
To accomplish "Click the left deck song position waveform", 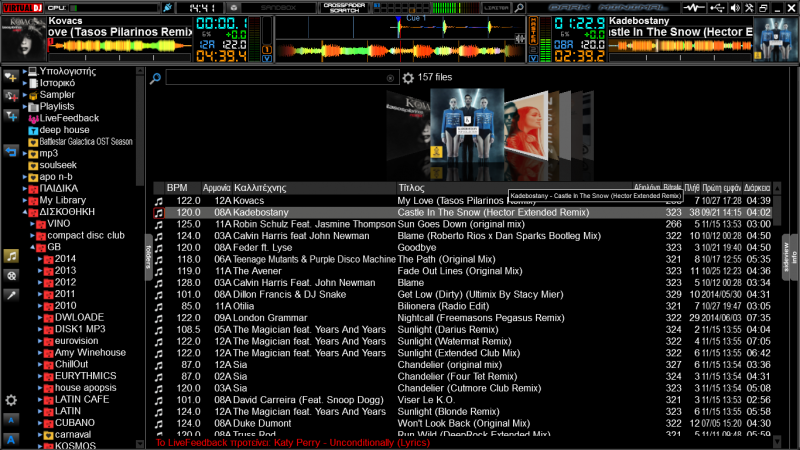I will [120, 46].
